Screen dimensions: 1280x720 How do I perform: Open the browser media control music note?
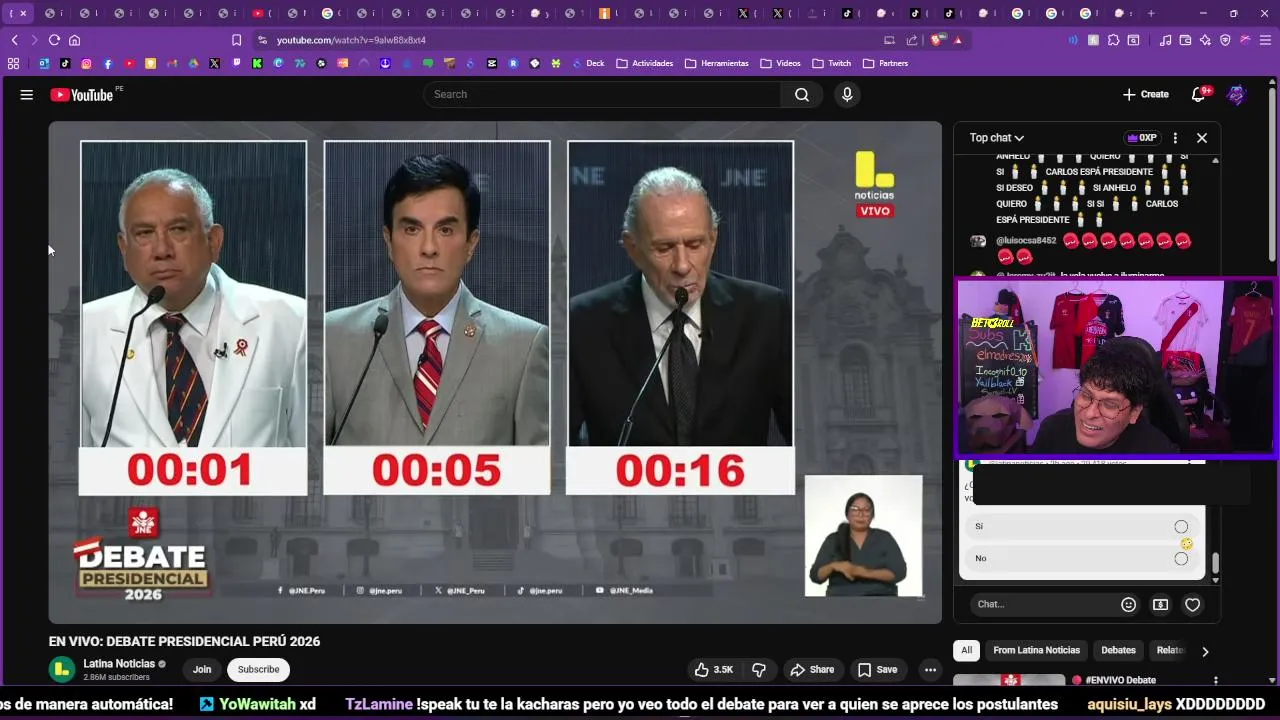tap(1165, 40)
